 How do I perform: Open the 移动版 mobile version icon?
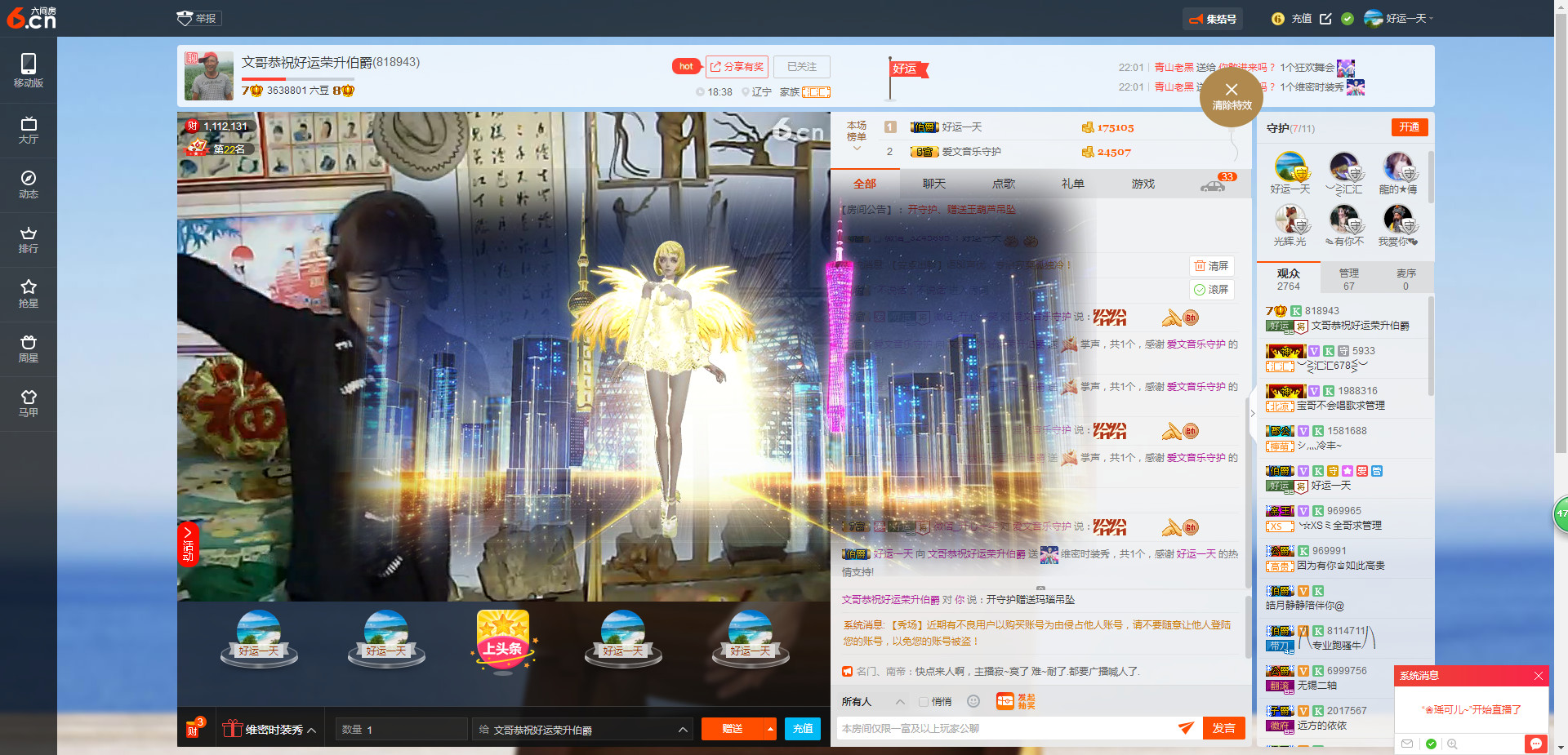tap(29, 70)
